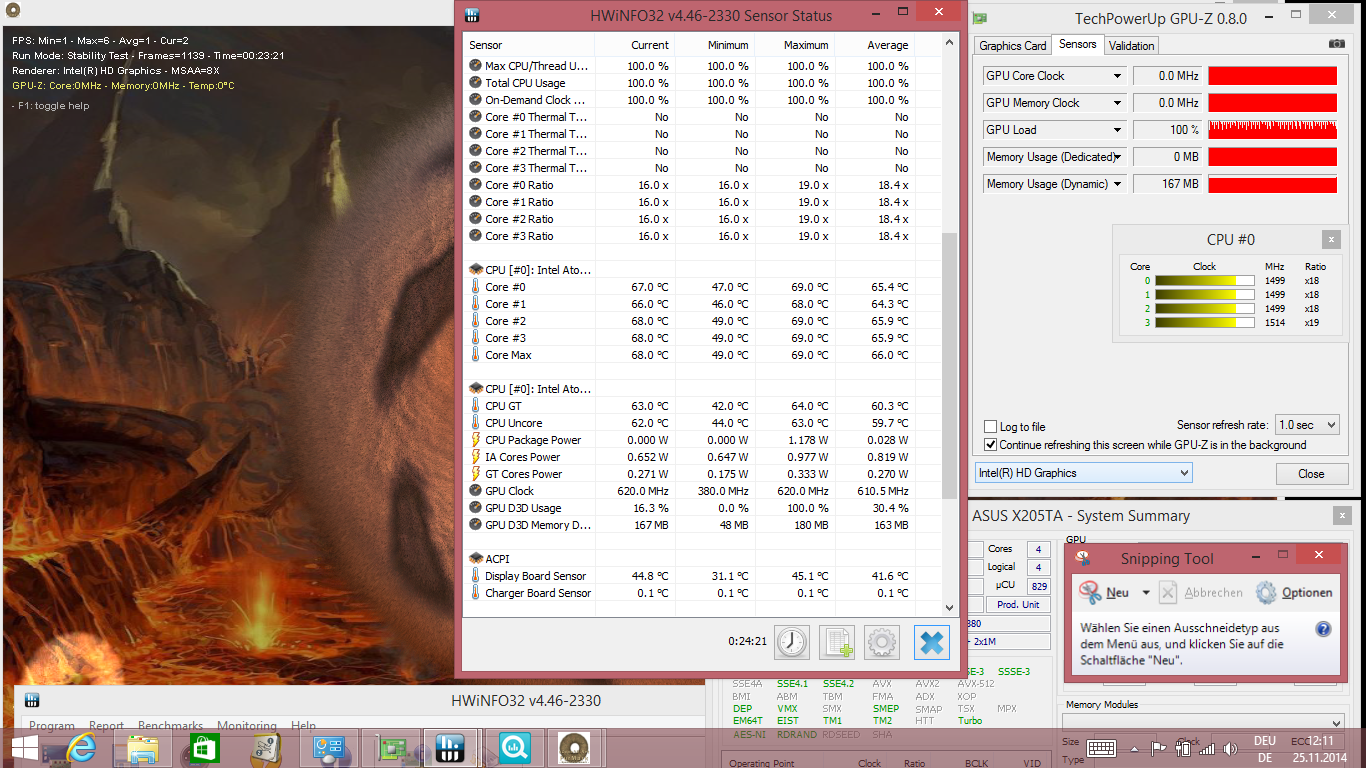Image resolution: width=1366 pixels, height=768 pixels.
Task: Switch the DEU input language indicator
Action: tap(1265, 749)
